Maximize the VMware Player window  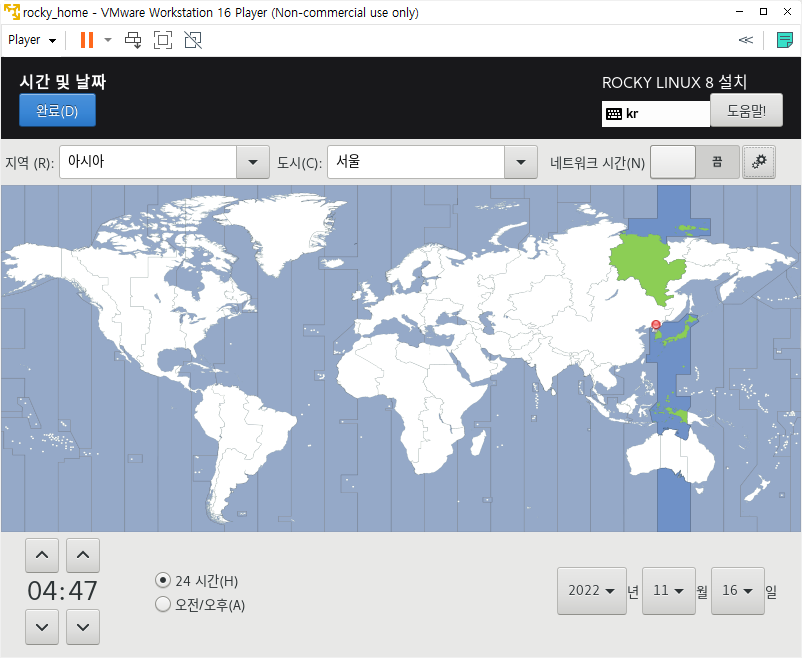click(x=763, y=12)
